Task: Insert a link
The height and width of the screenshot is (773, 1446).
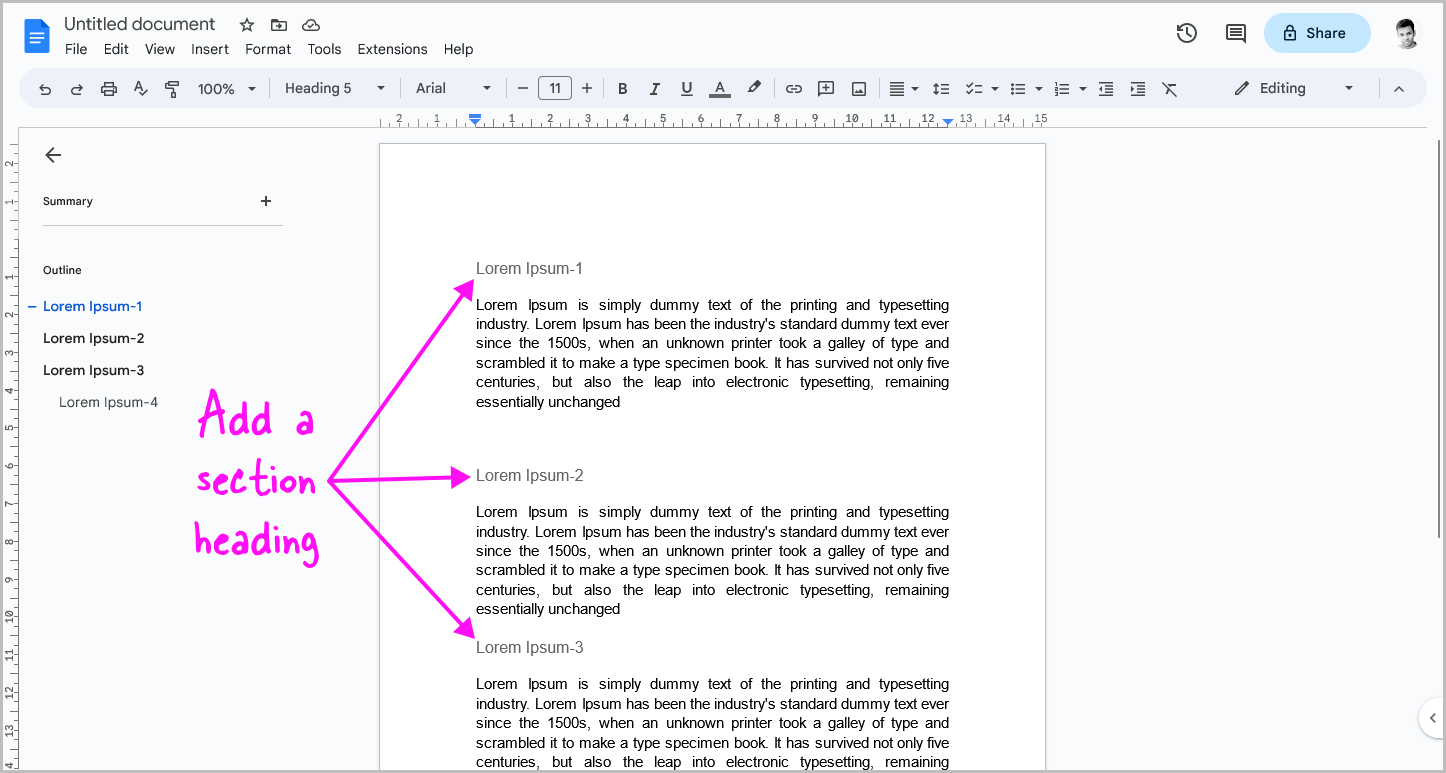Action: click(793, 88)
